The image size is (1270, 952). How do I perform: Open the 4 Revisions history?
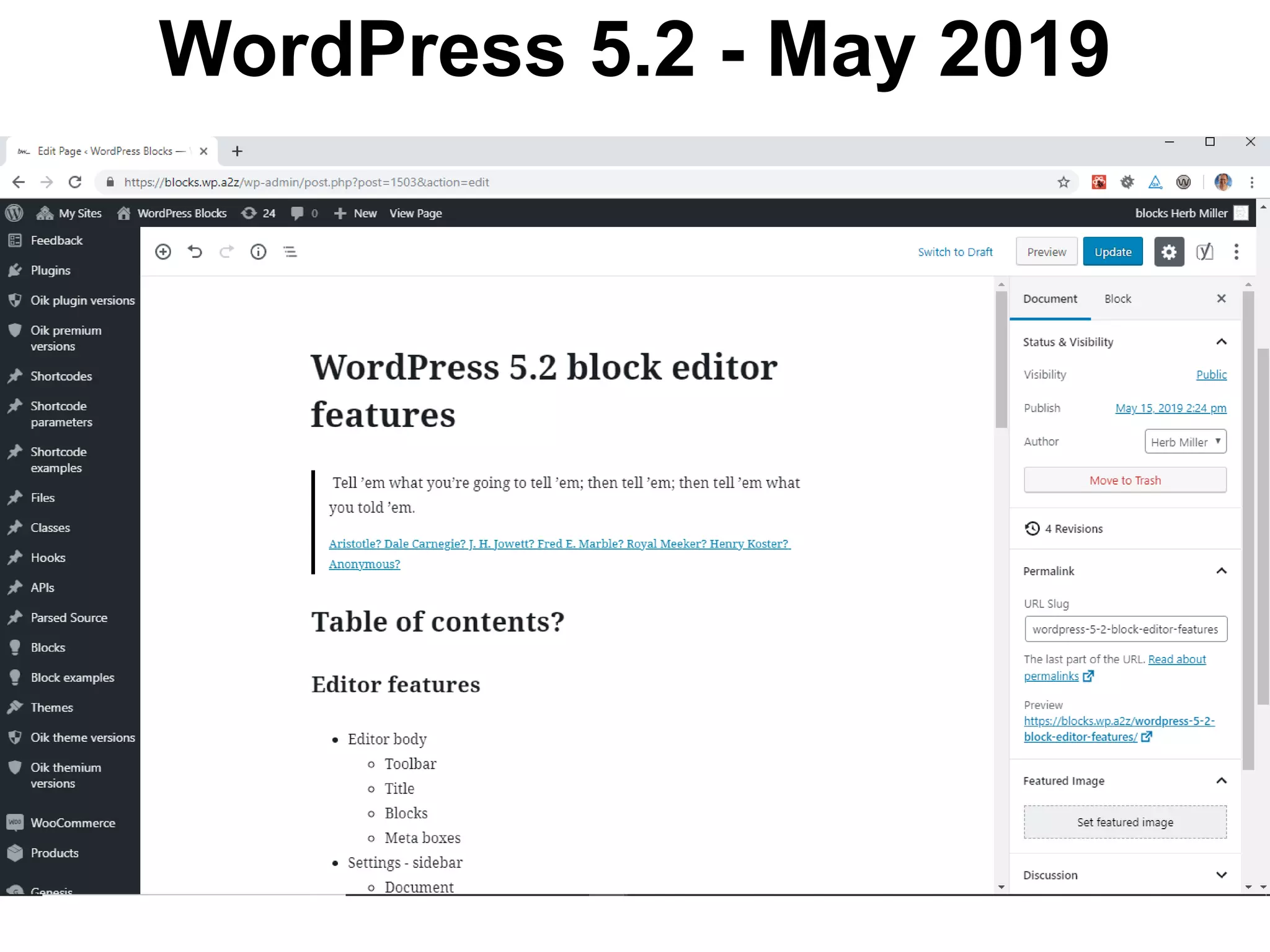click(x=1064, y=529)
